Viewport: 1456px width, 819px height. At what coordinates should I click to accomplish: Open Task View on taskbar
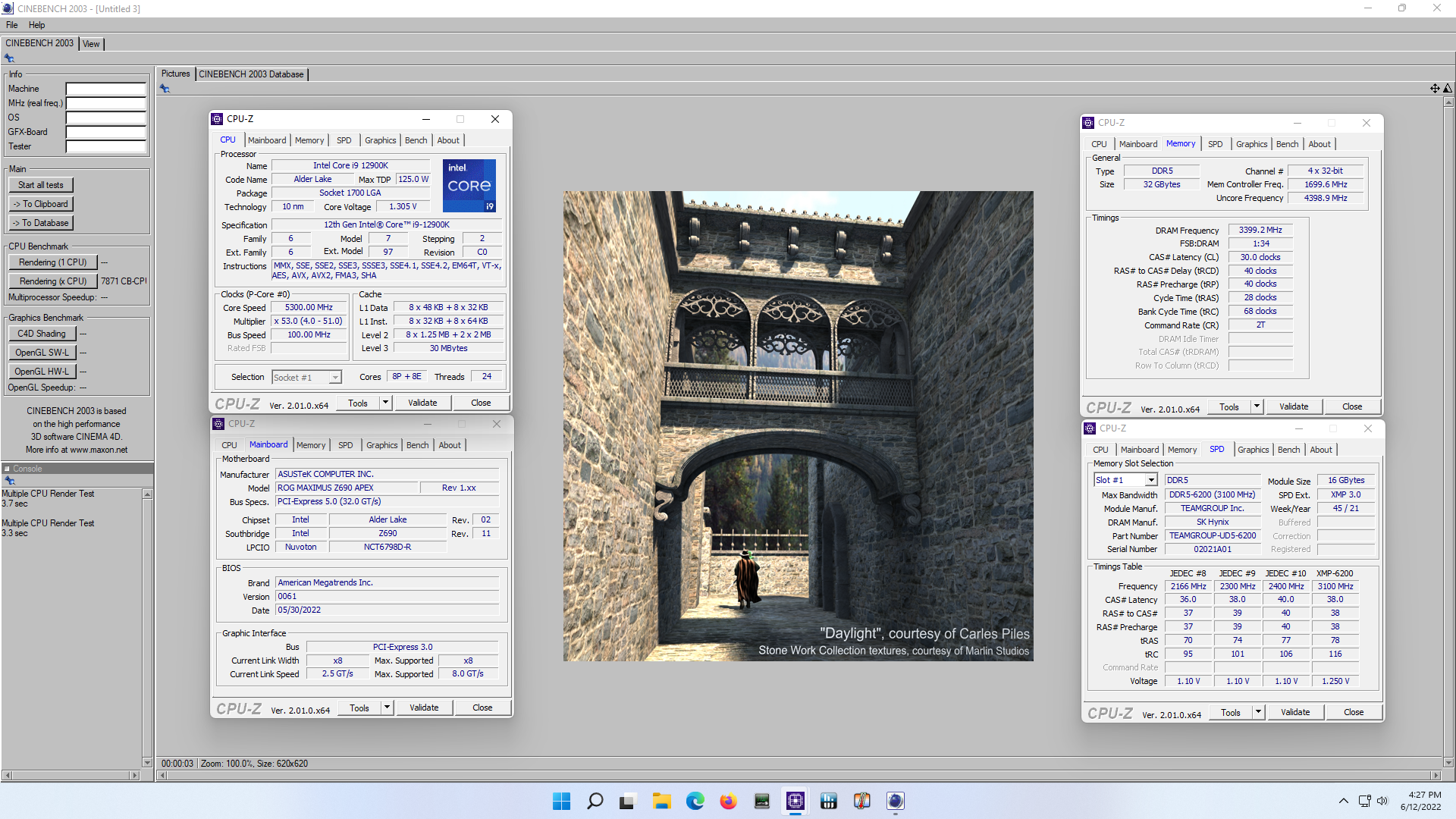627,801
